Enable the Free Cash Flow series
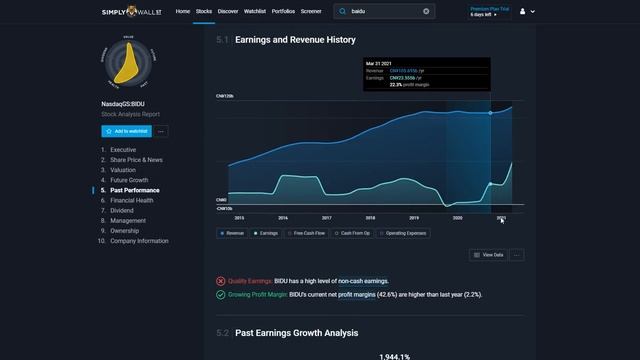Image resolution: width=640 pixels, height=360 pixels. 306,233
